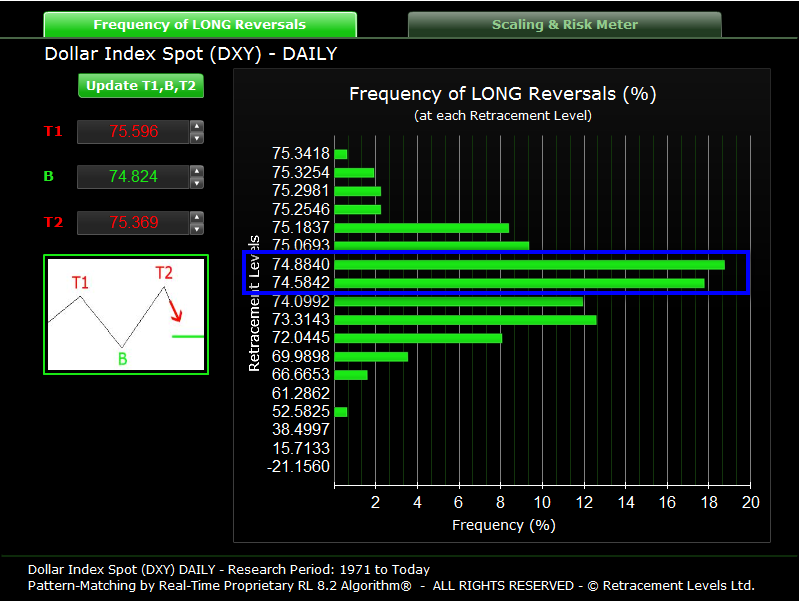
Task: Select the T2 value field showing 75.369
Action: coord(133,222)
